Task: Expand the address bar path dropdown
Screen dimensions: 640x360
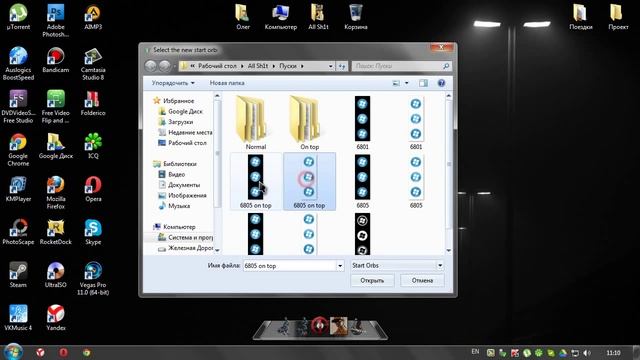Action: pos(331,66)
